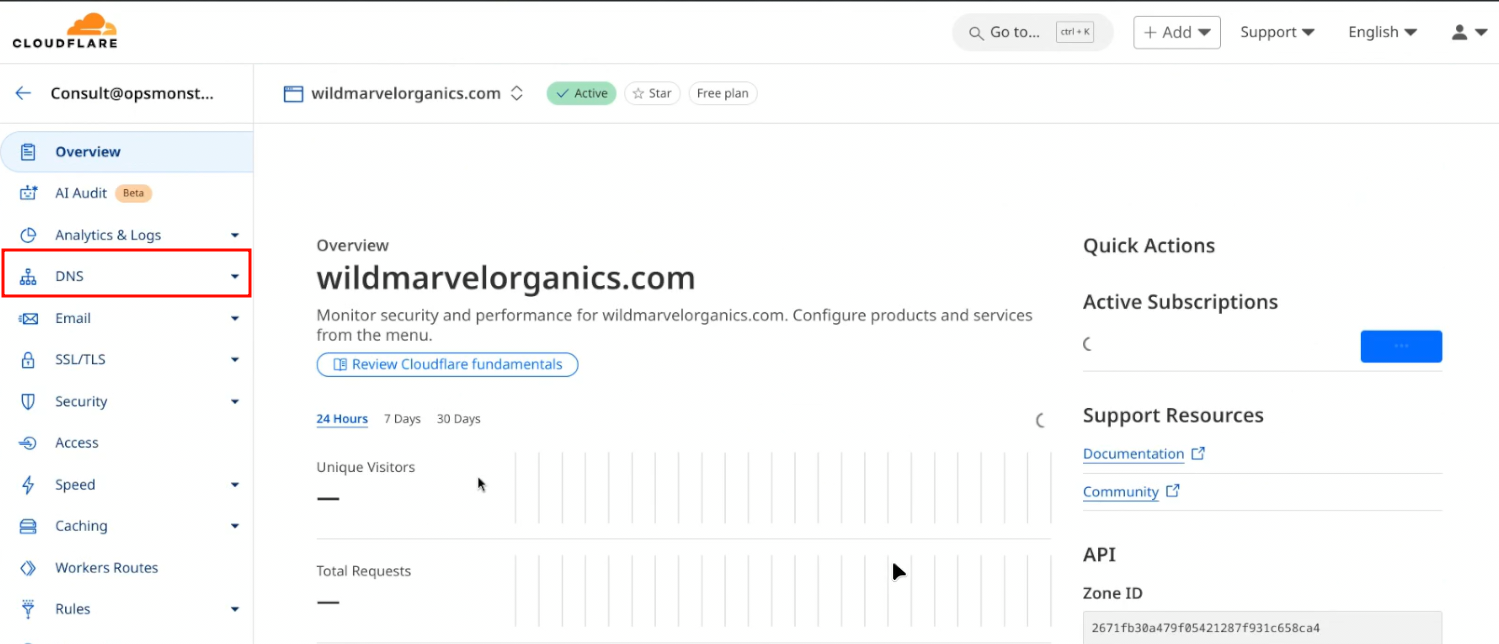The image size is (1499, 644).
Task: Select the 30 Days tab
Action: click(x=458, y=419)
